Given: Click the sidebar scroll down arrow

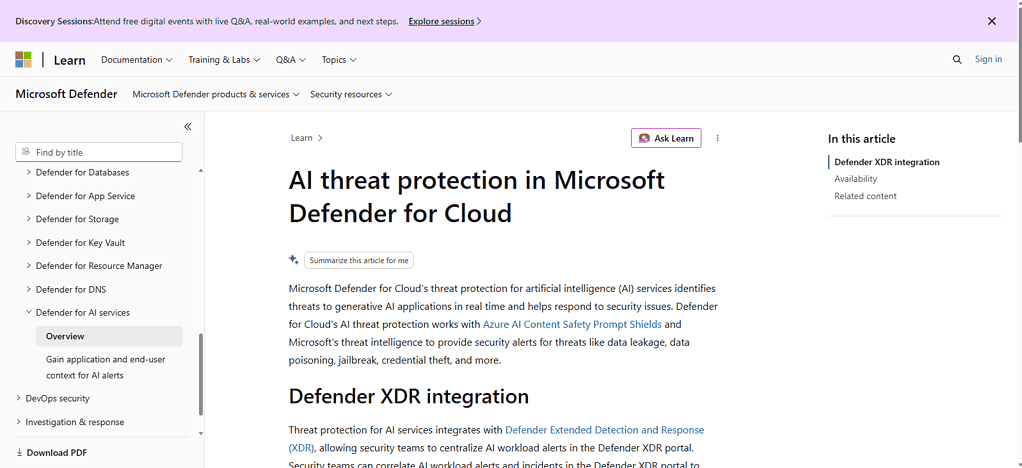Looking at the screenshot, I should click(x=201, y=433).
